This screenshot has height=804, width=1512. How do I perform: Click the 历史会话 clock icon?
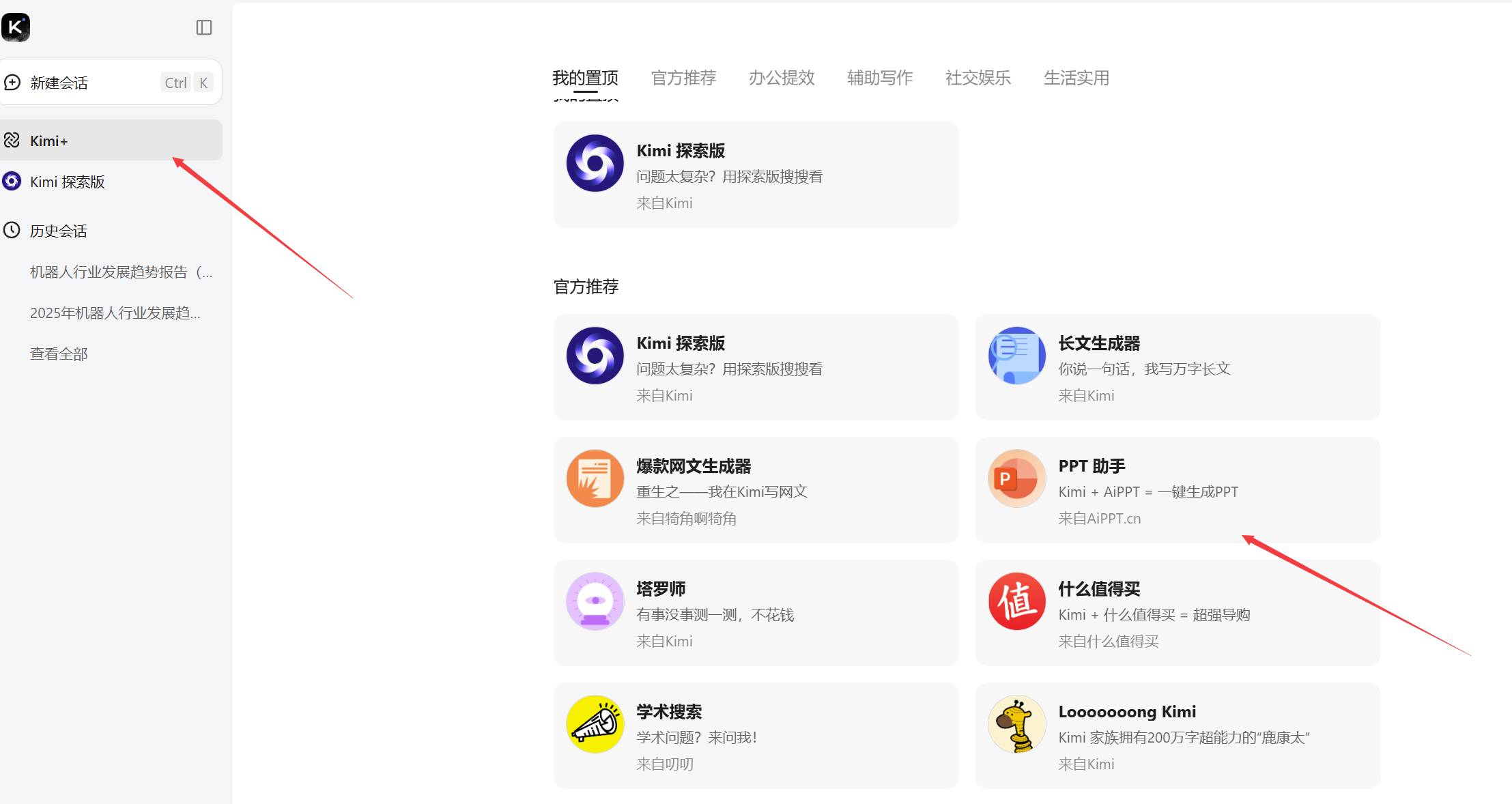click(12, 231)
